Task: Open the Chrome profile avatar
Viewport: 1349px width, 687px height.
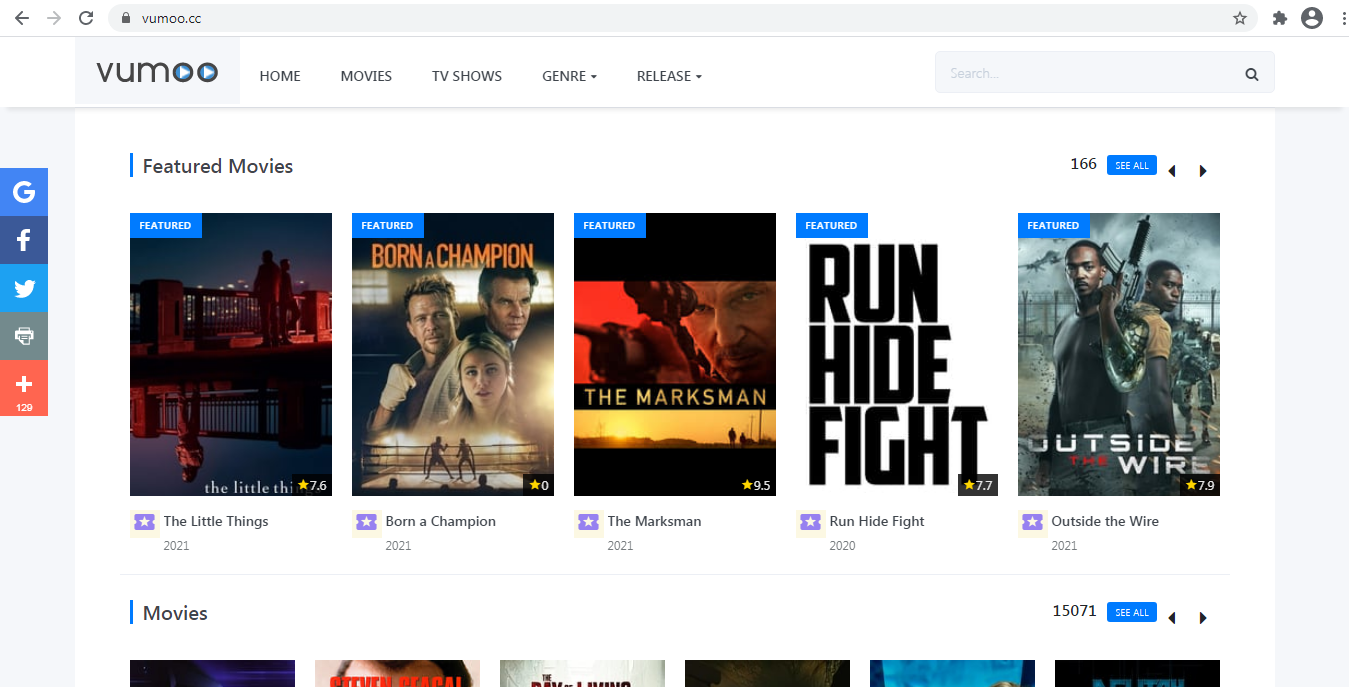Action: (1311, 18)
